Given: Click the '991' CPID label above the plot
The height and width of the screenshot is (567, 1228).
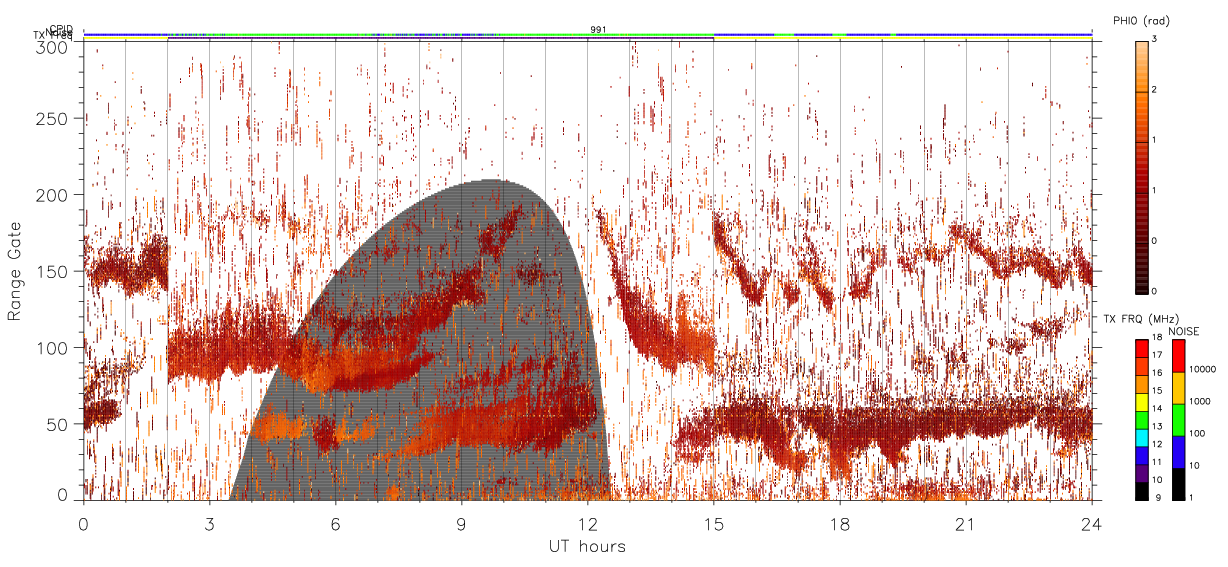Looking at the screenshot, I should [x=598, y=30].
